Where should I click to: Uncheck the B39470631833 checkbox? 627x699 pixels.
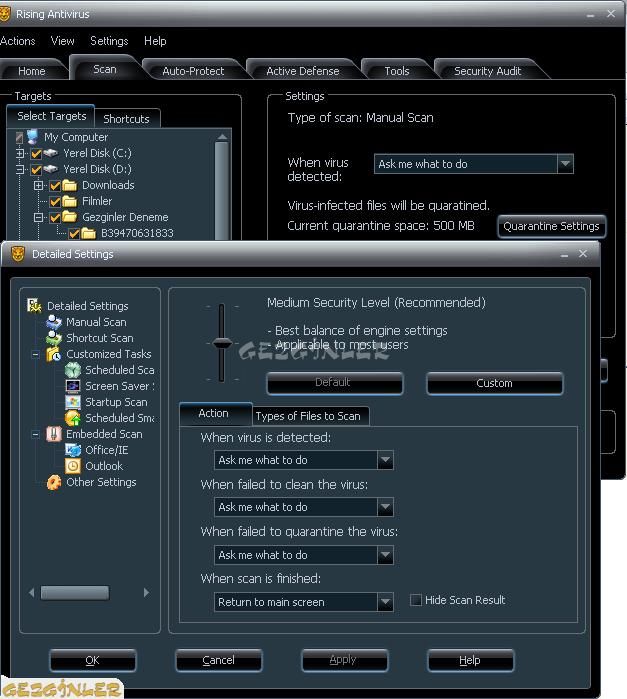click(74, 234)
